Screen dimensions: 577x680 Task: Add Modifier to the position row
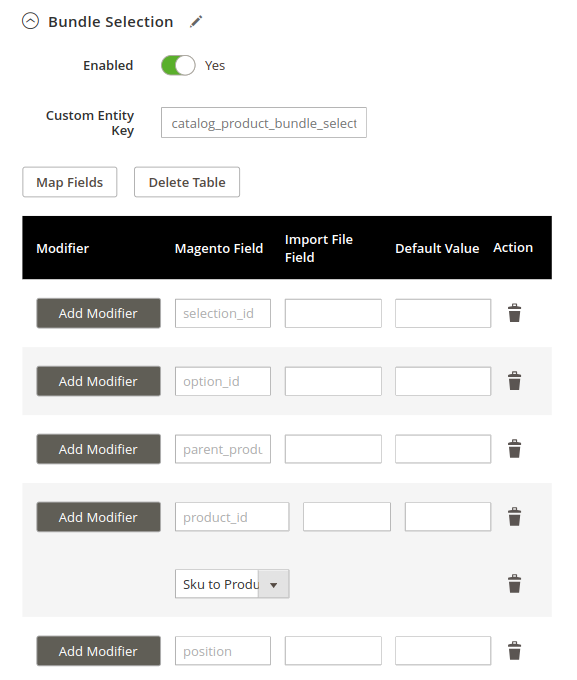coord(98,651)
